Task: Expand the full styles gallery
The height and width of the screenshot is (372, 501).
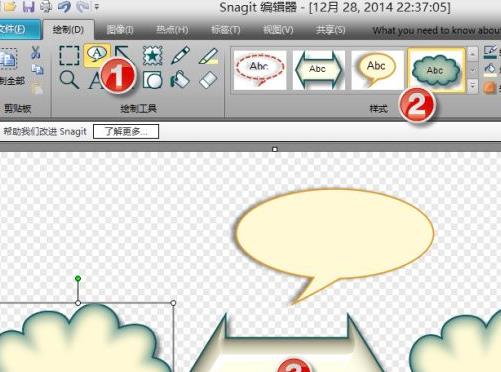Action: 473,86
